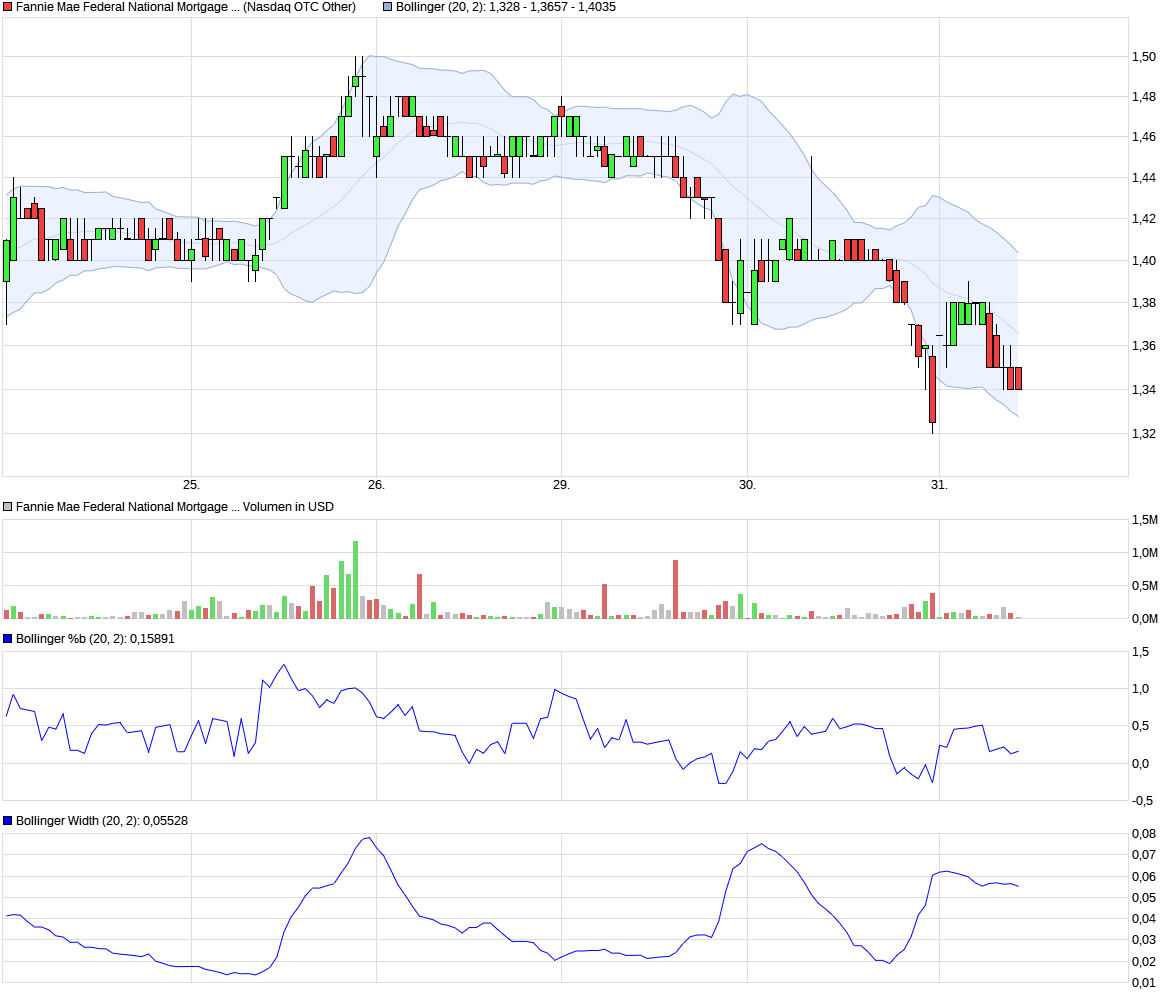The image size is (1175, 994).
Task: Click the gray Volumen in USD legend square
Action: tap(7, 507)
